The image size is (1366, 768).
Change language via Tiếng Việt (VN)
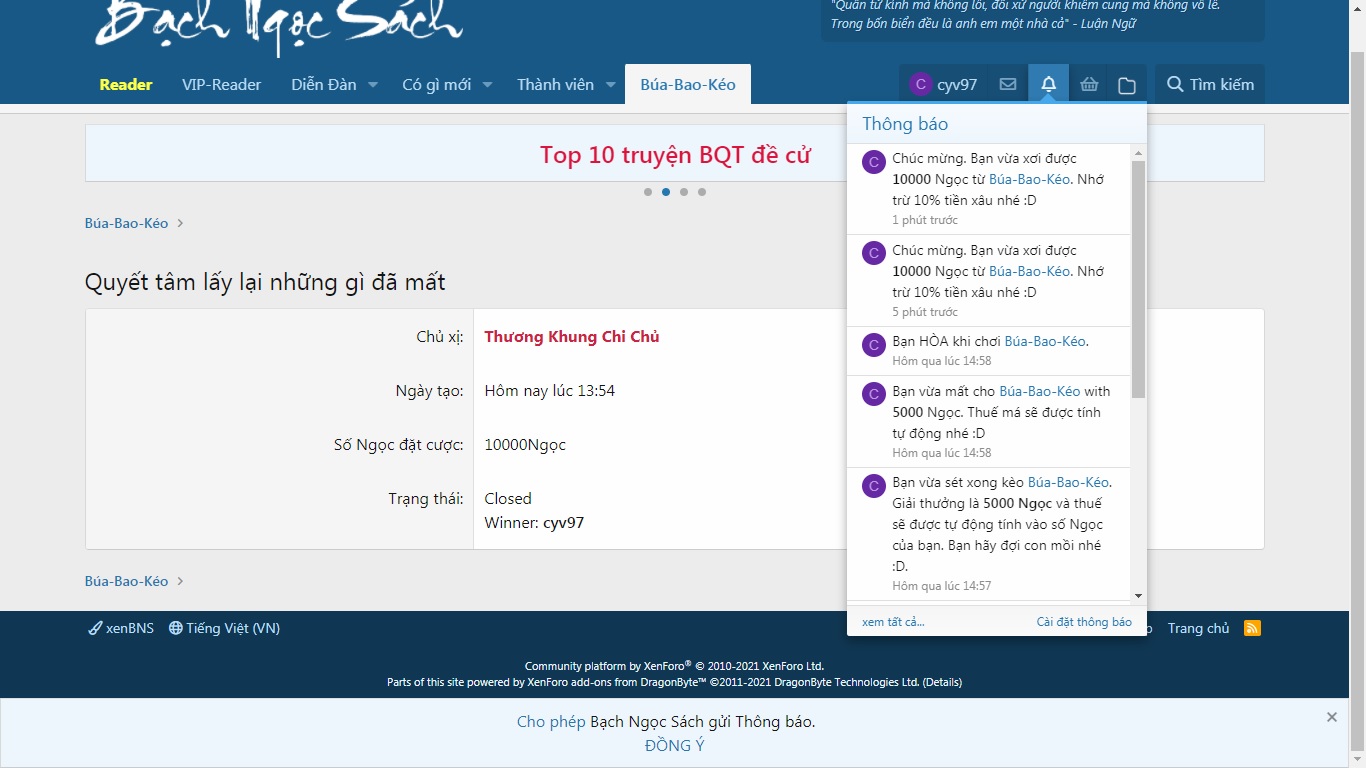pos(224,628)
